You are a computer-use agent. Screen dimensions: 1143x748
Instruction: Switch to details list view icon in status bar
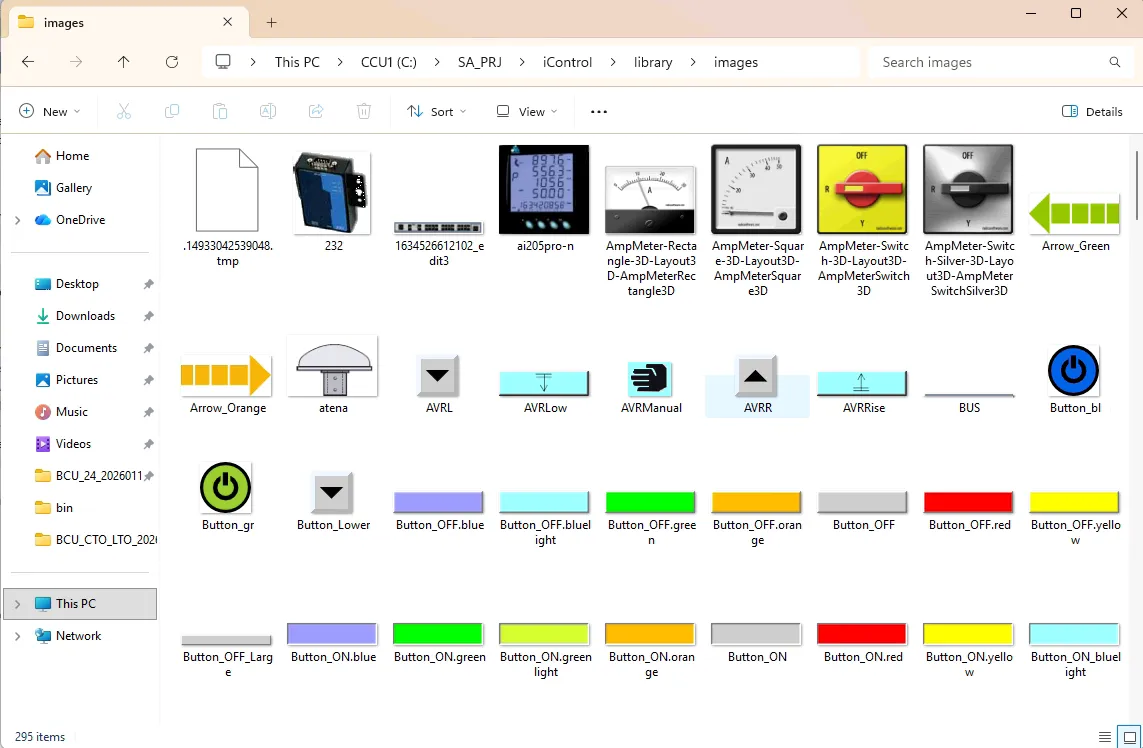point(1104,736)
